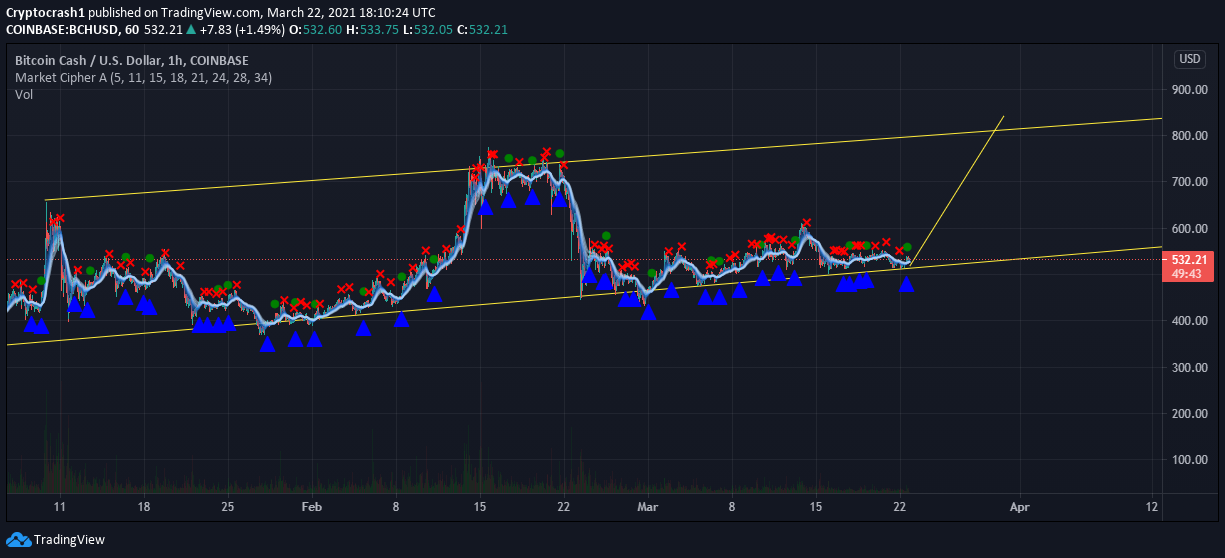This screenshot has height=558, width=1225.
Task: Select the Vol indicator label
Action: [24, 94]
